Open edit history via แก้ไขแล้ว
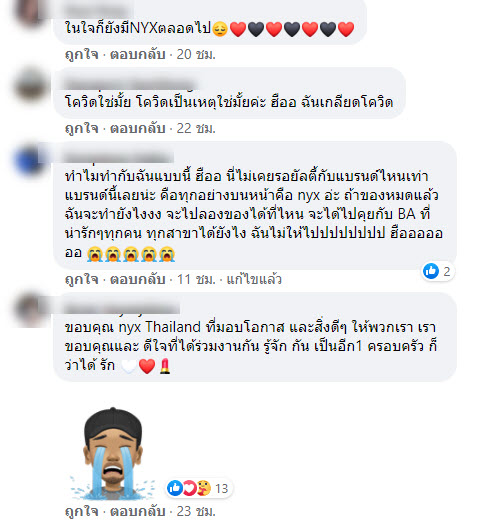Screen dimensions: 481x523 [x=254, y=279]
